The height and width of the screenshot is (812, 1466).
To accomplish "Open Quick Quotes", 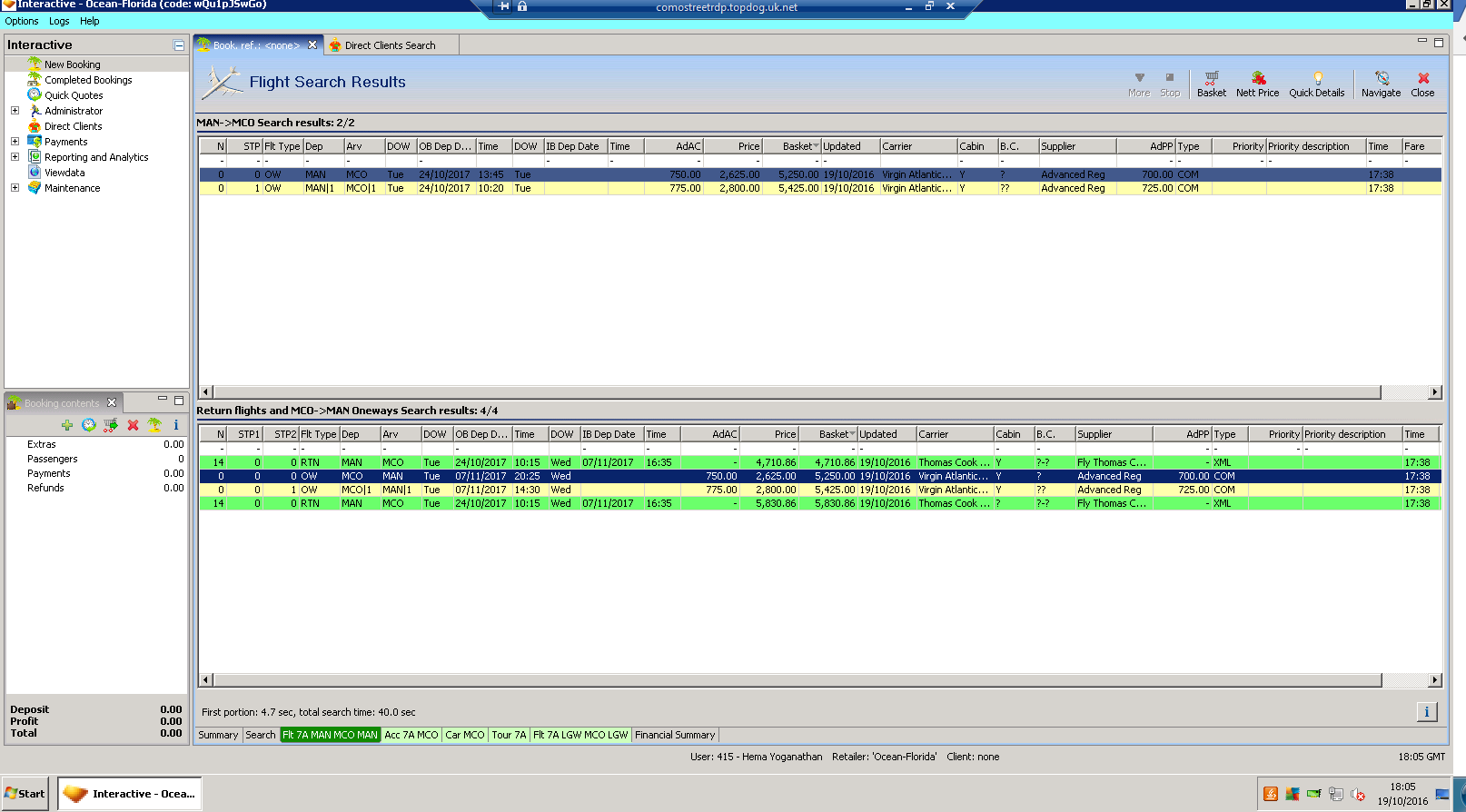I will 74,95.
